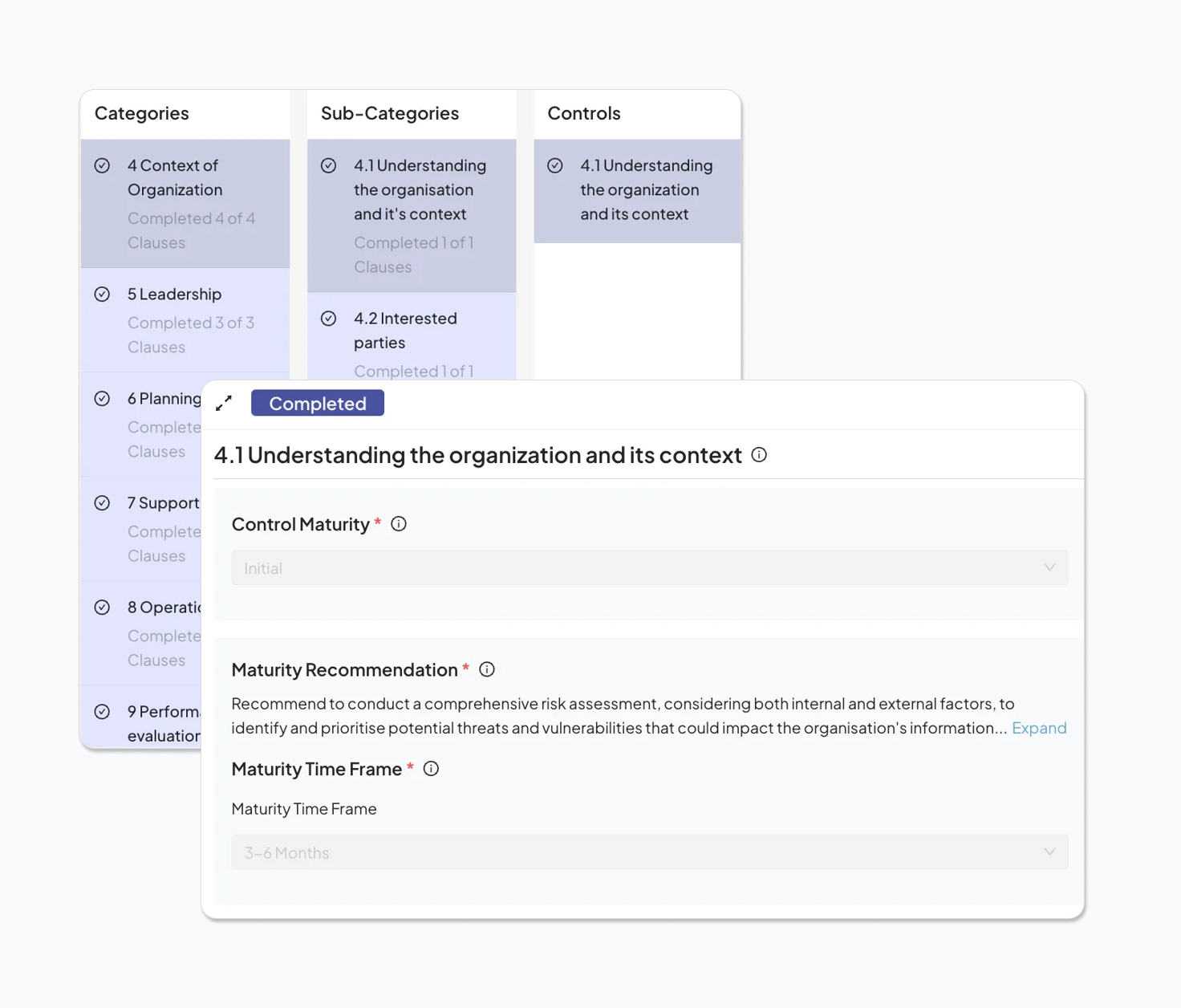Click 'Completed 4 of 4 Clauses' text

click(x=191, y=230)
